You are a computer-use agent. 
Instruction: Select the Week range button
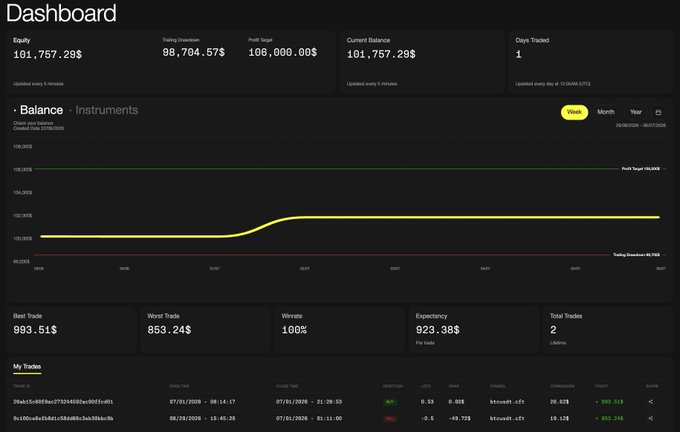(574, 112)
